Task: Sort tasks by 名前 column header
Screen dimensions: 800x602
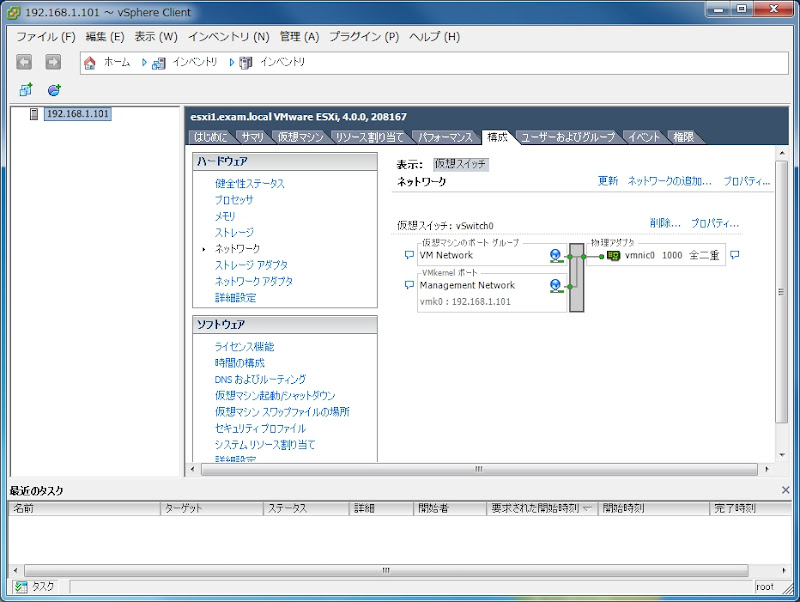Action: pos(84,509)
